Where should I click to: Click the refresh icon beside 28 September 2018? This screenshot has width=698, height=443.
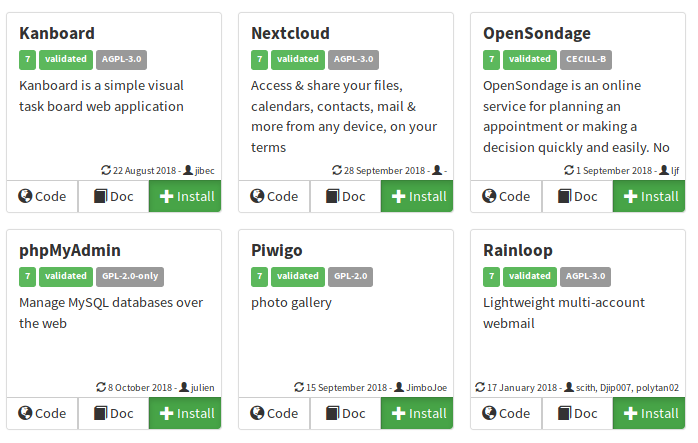[337, 170]
